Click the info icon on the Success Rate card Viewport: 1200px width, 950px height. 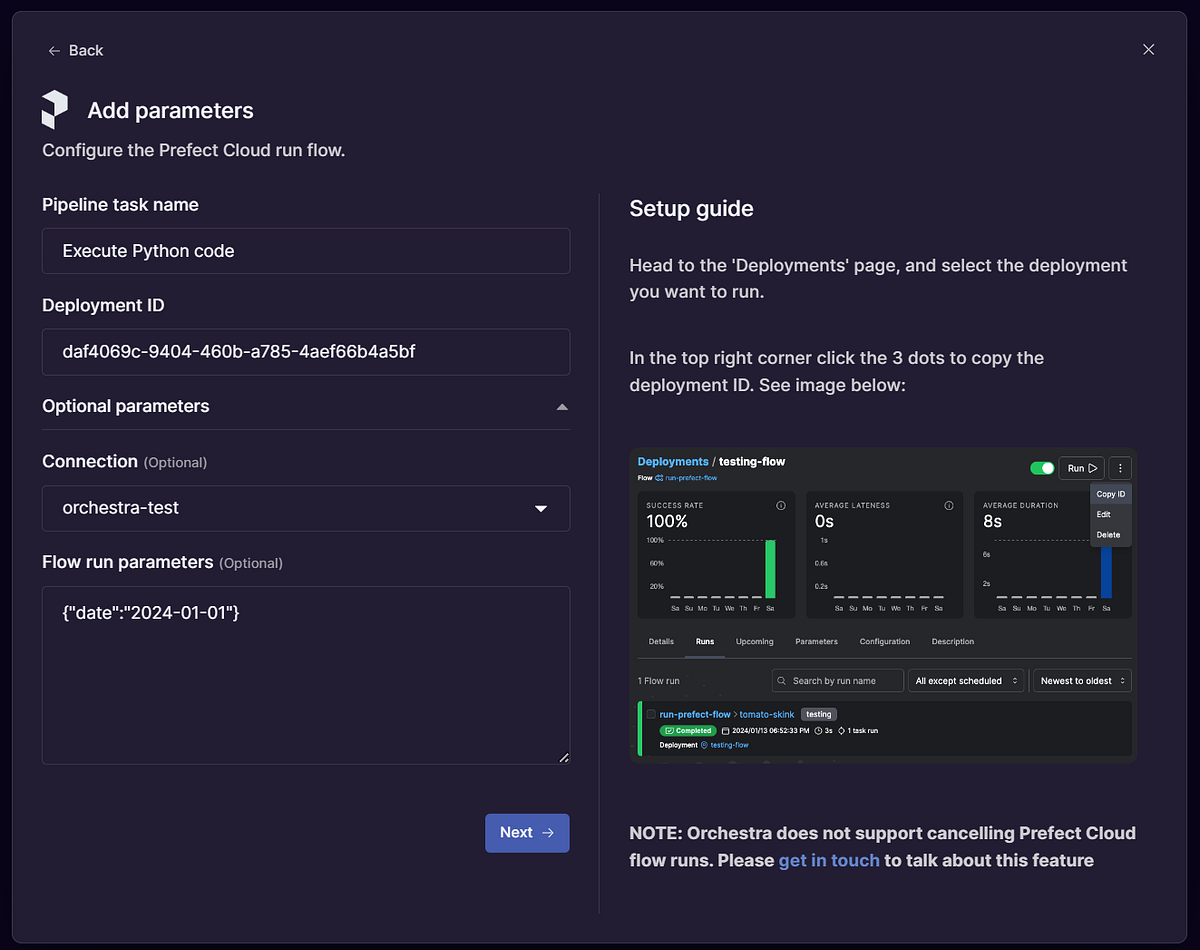click(x=782, y=505)
